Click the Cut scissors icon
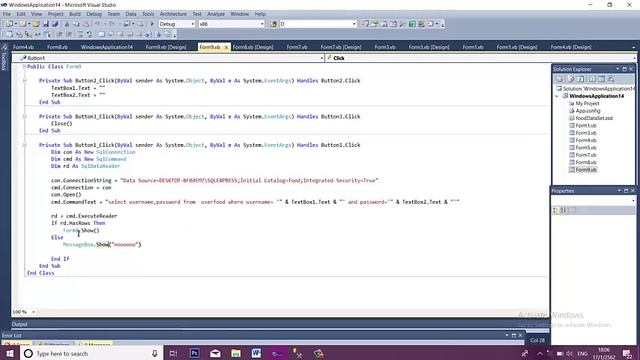The image size is (640, 360). (67, 24)
